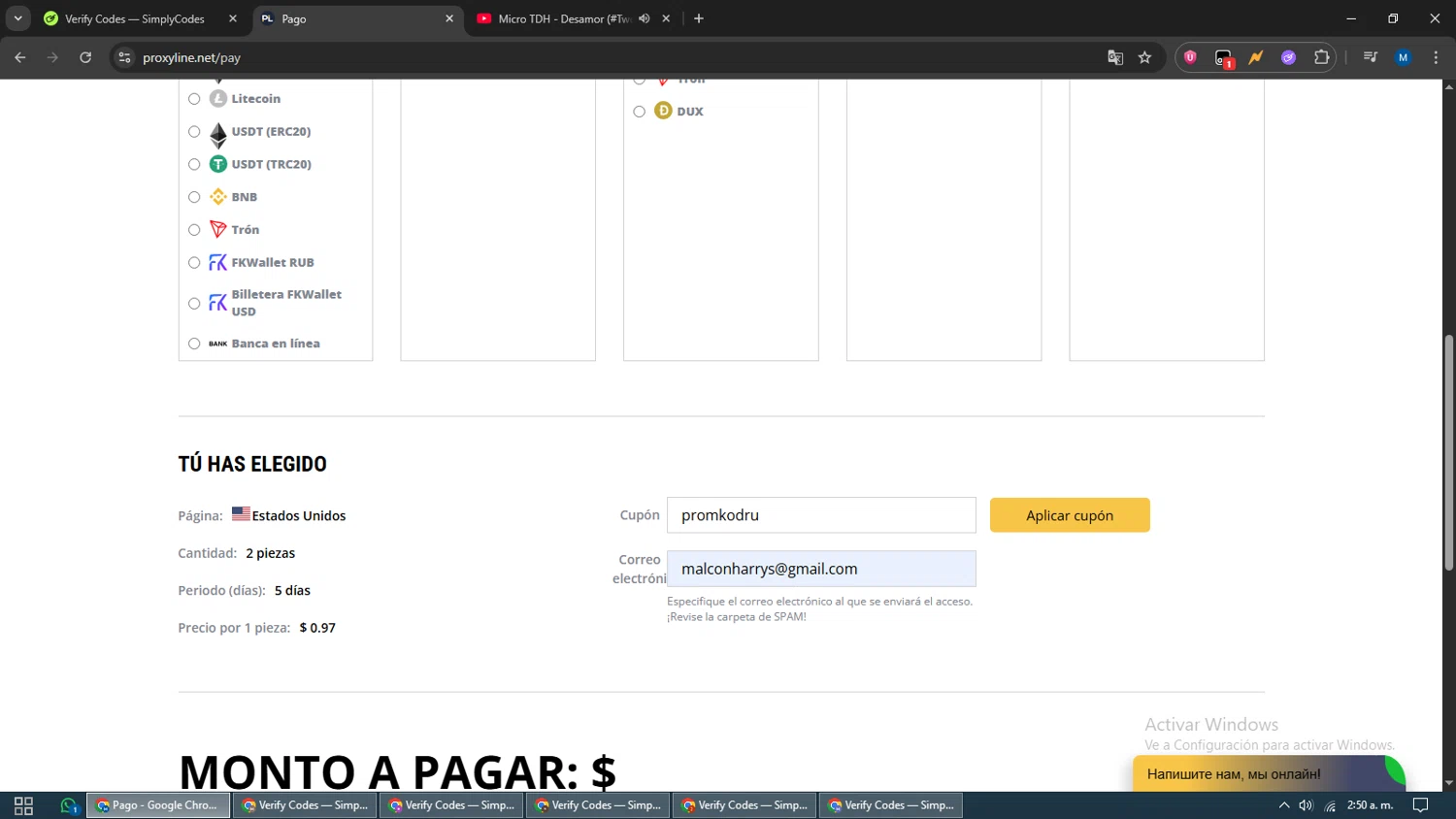1456x819 pixels.
Task: Open the purple circular extension
Action: click(1289, 57)
